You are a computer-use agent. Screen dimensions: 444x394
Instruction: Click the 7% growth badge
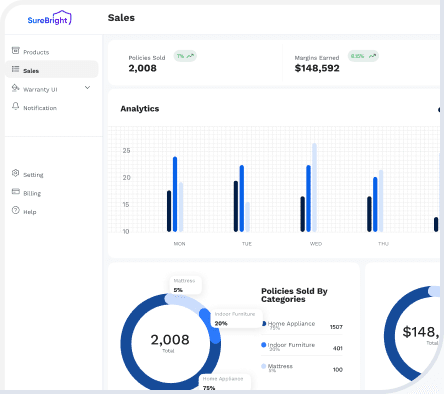tap(185, 56)
